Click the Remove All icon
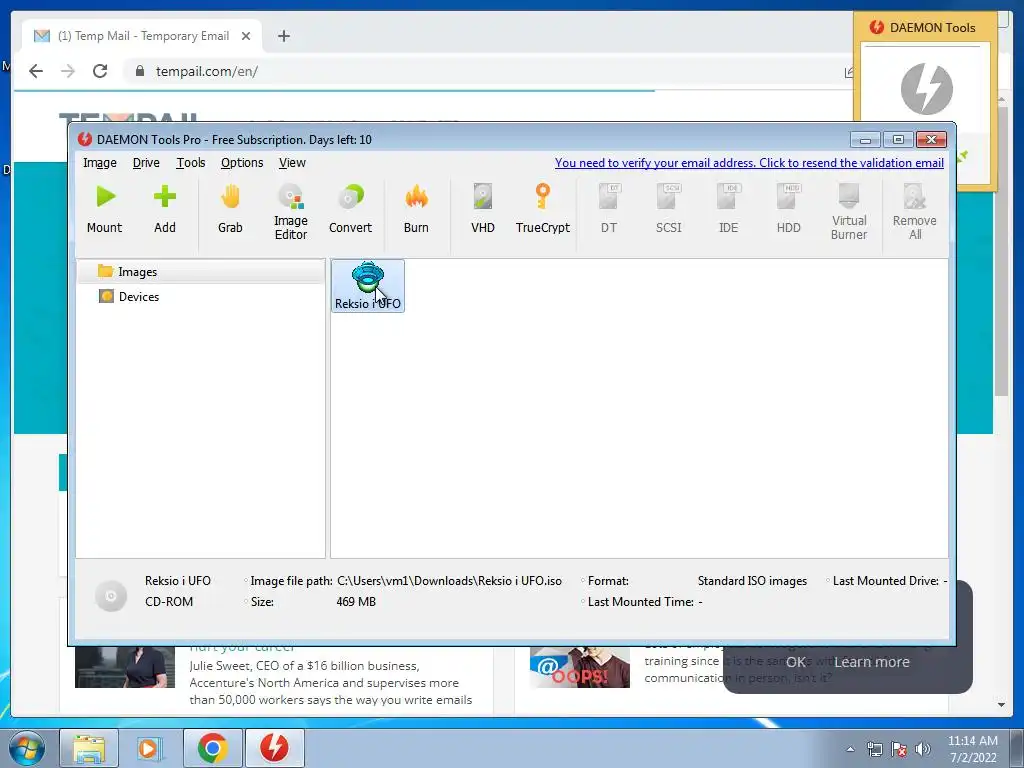The height and width of the screenshot is (768, 1024). click(x=914, y=212)
